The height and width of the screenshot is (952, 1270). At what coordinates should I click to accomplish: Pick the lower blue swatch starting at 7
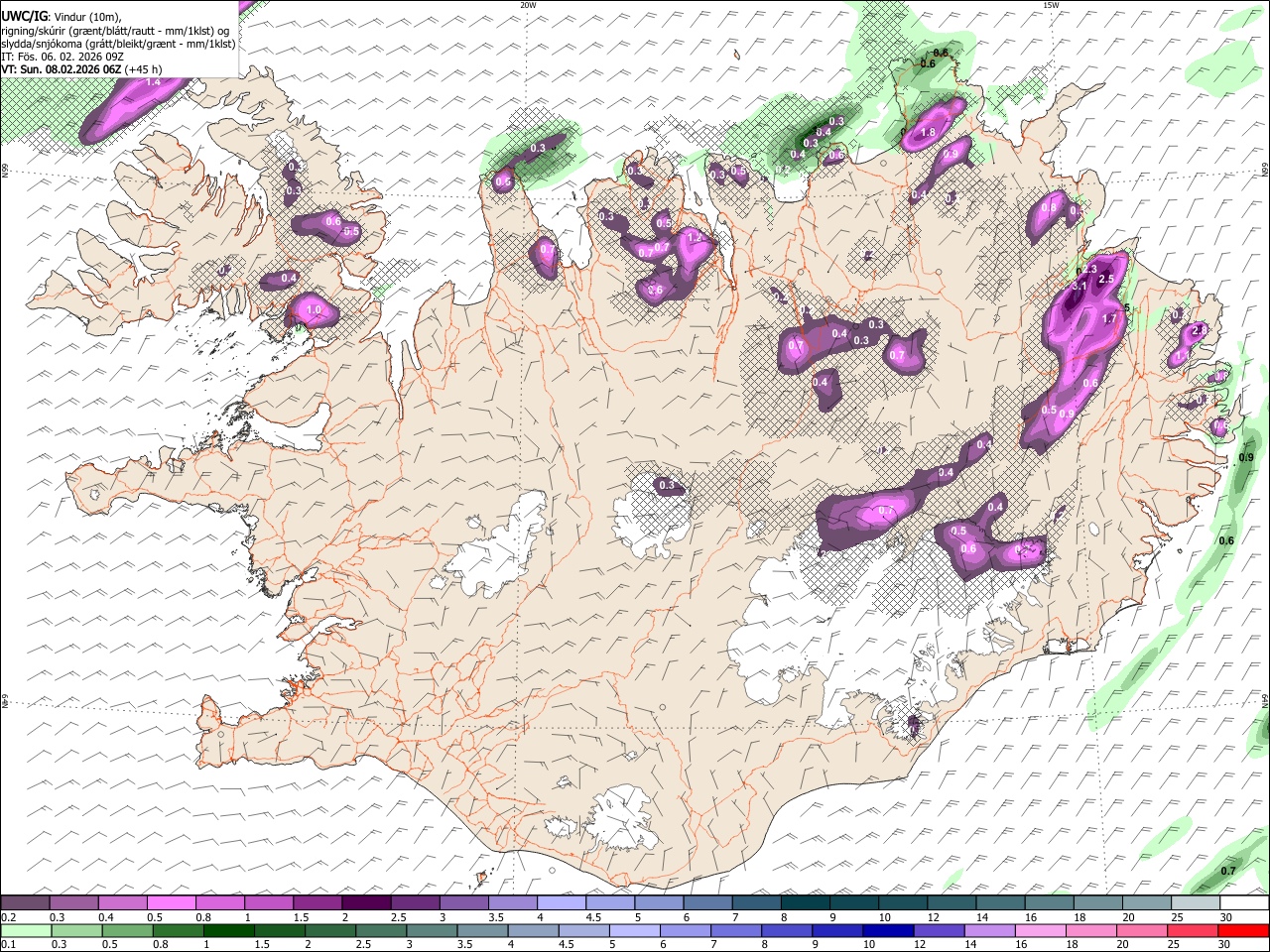click(736, 930)
